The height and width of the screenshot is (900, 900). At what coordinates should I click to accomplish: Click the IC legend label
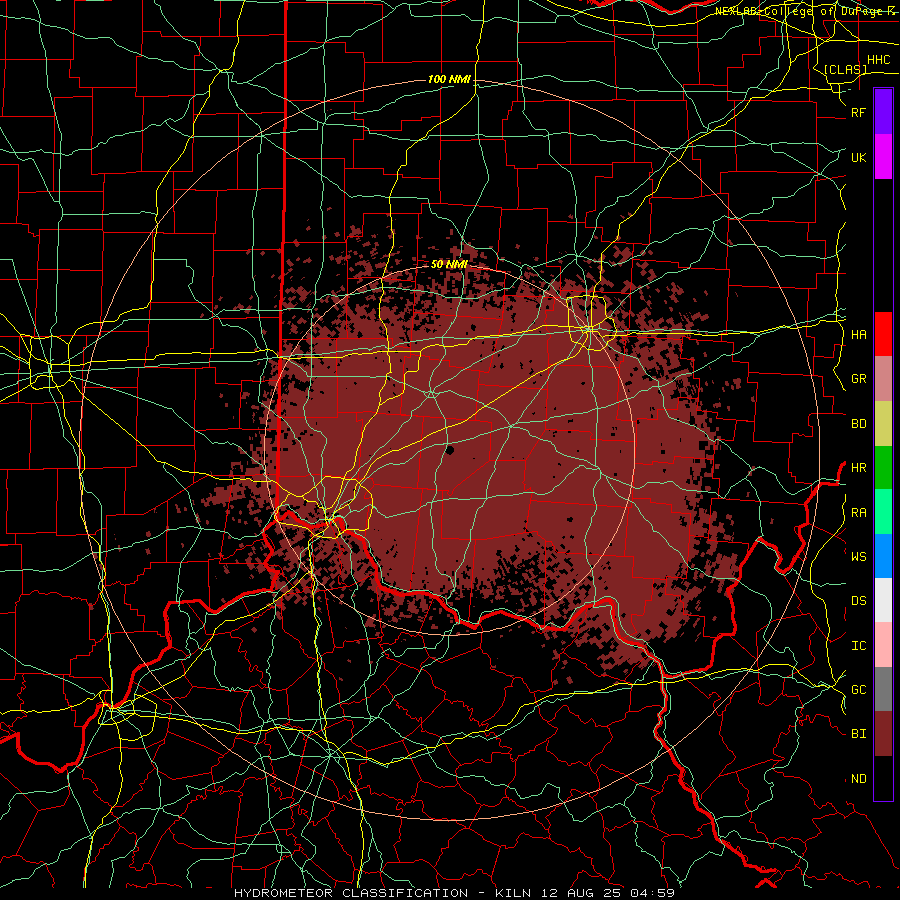(858, 646)
